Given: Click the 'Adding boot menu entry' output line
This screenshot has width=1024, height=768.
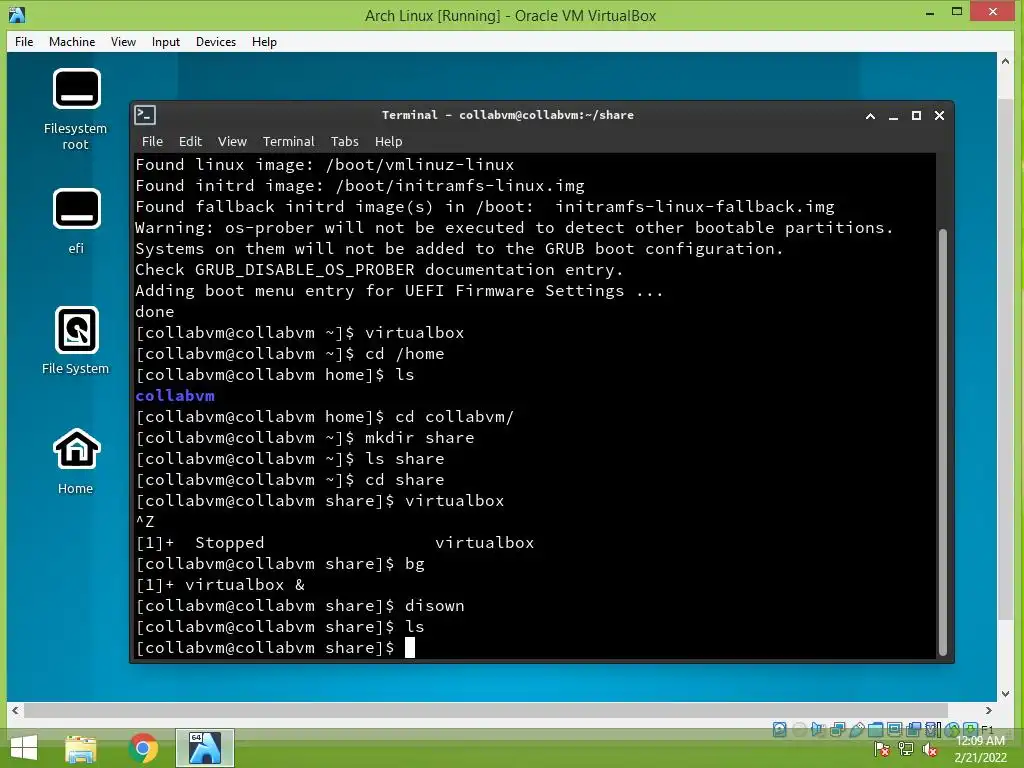Looking at the screenshot, I should click(399, 291).
